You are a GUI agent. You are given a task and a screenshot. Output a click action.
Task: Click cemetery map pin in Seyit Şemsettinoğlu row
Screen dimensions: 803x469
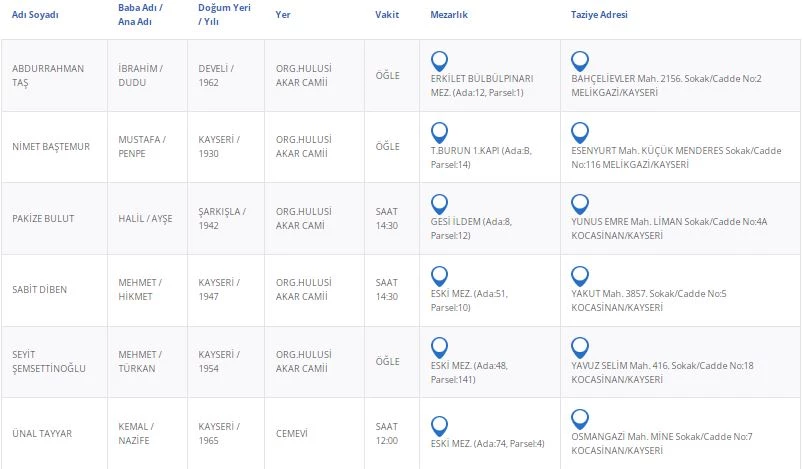pos(438,347)
